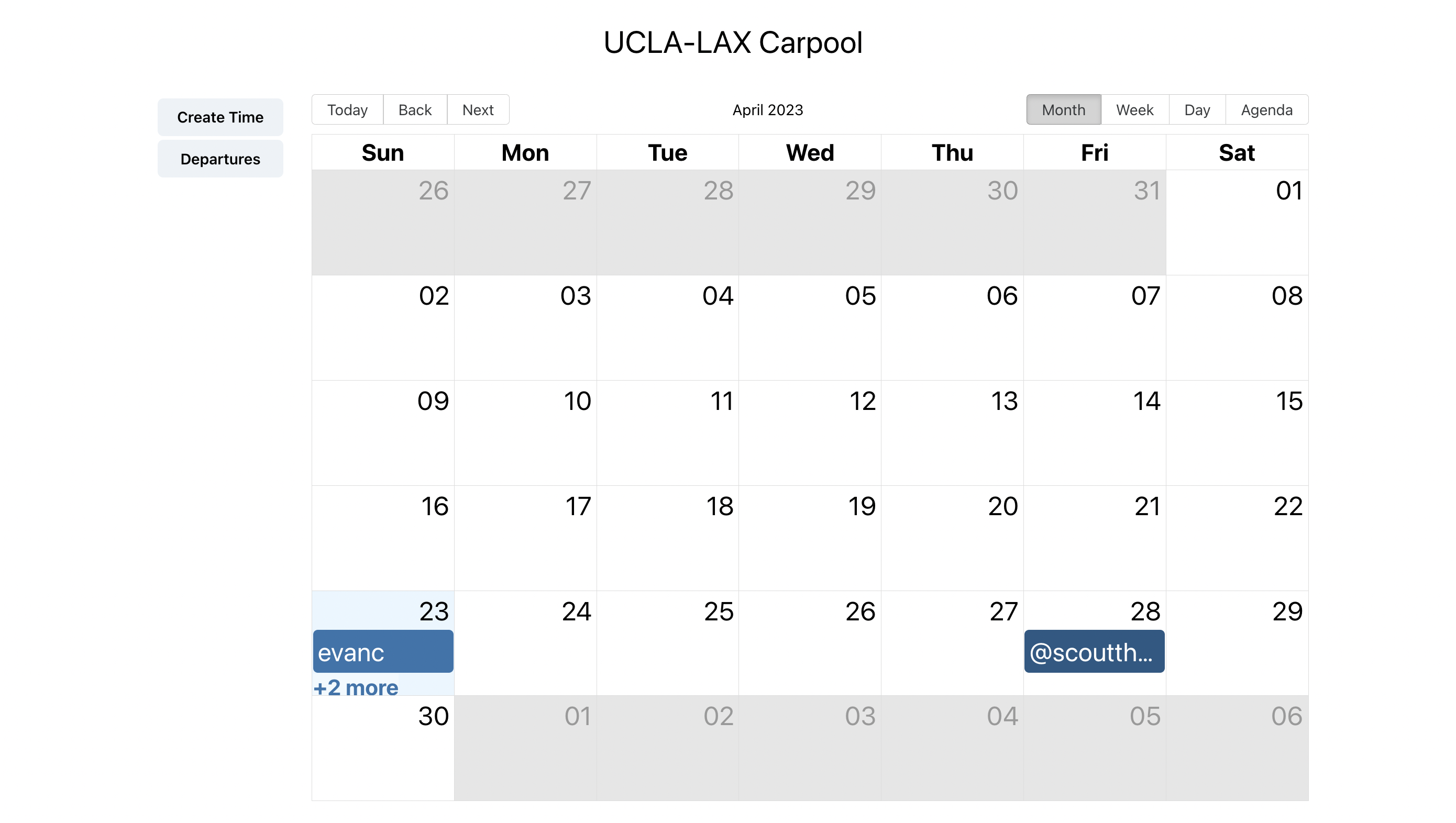Select date 28 on Friday

[x=1145, y=611]
